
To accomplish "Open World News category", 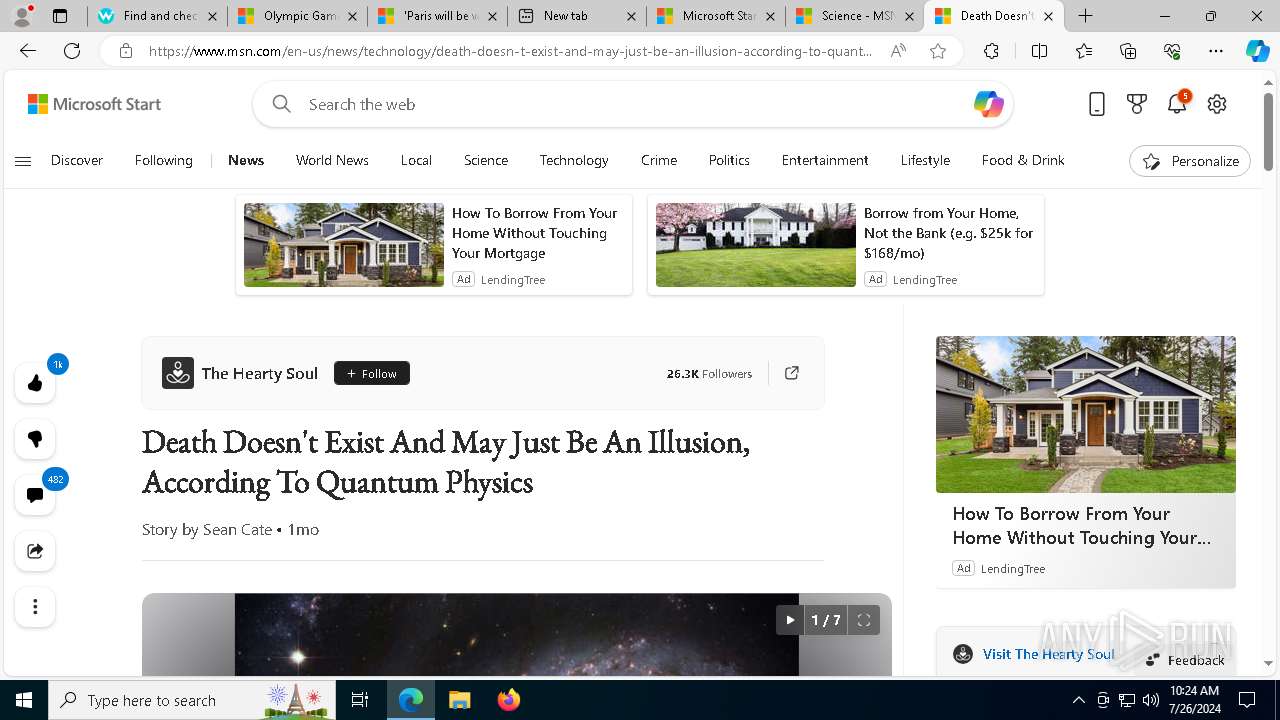I will click(x=332, y=160).
